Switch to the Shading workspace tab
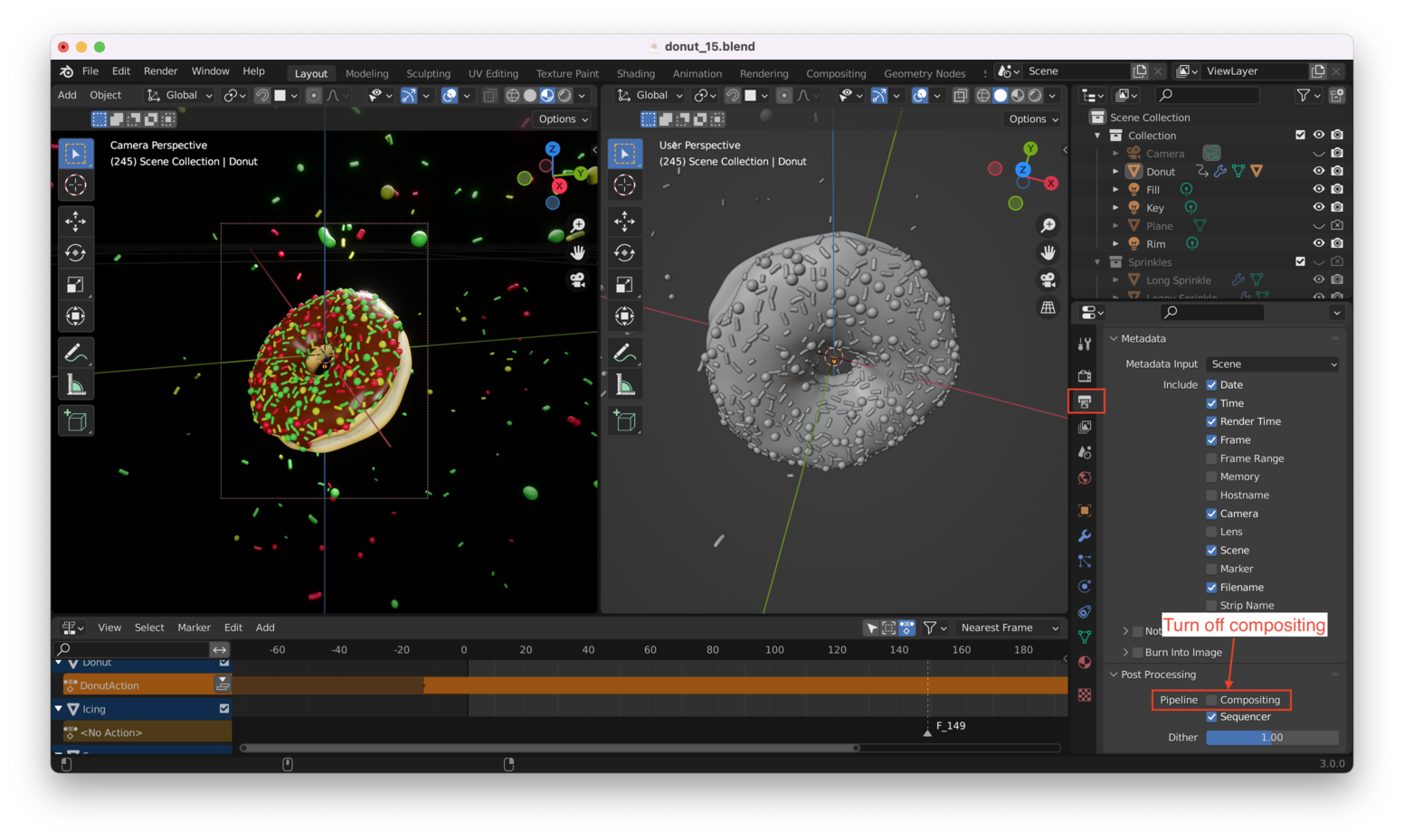The height and width of the screenshot is (840, 1404). 636,73
